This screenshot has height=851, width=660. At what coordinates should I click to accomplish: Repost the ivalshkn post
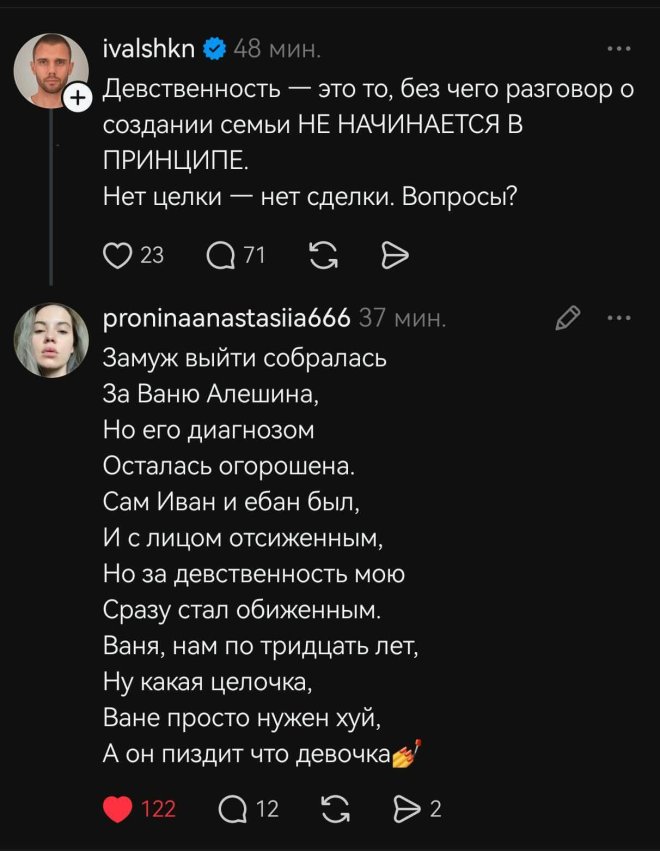point(323,256)
